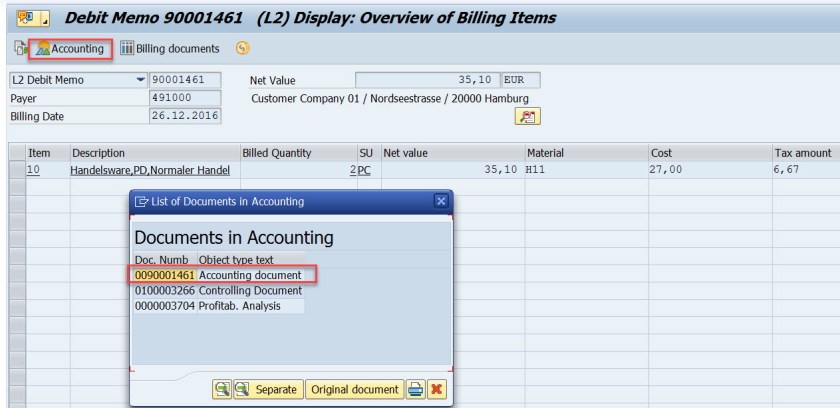Click the Separate button

[x=268, y=389]
